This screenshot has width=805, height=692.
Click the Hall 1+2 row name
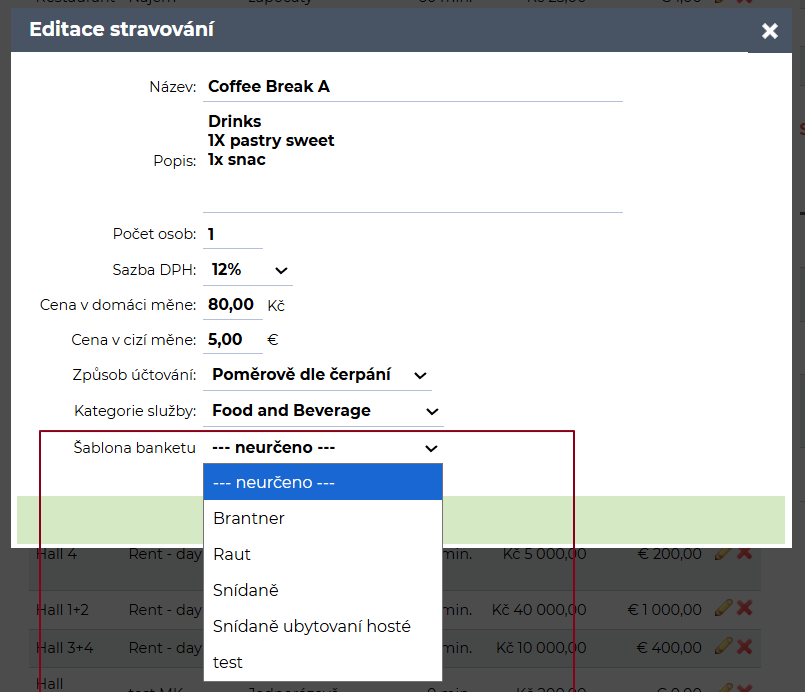pos(63,610)
